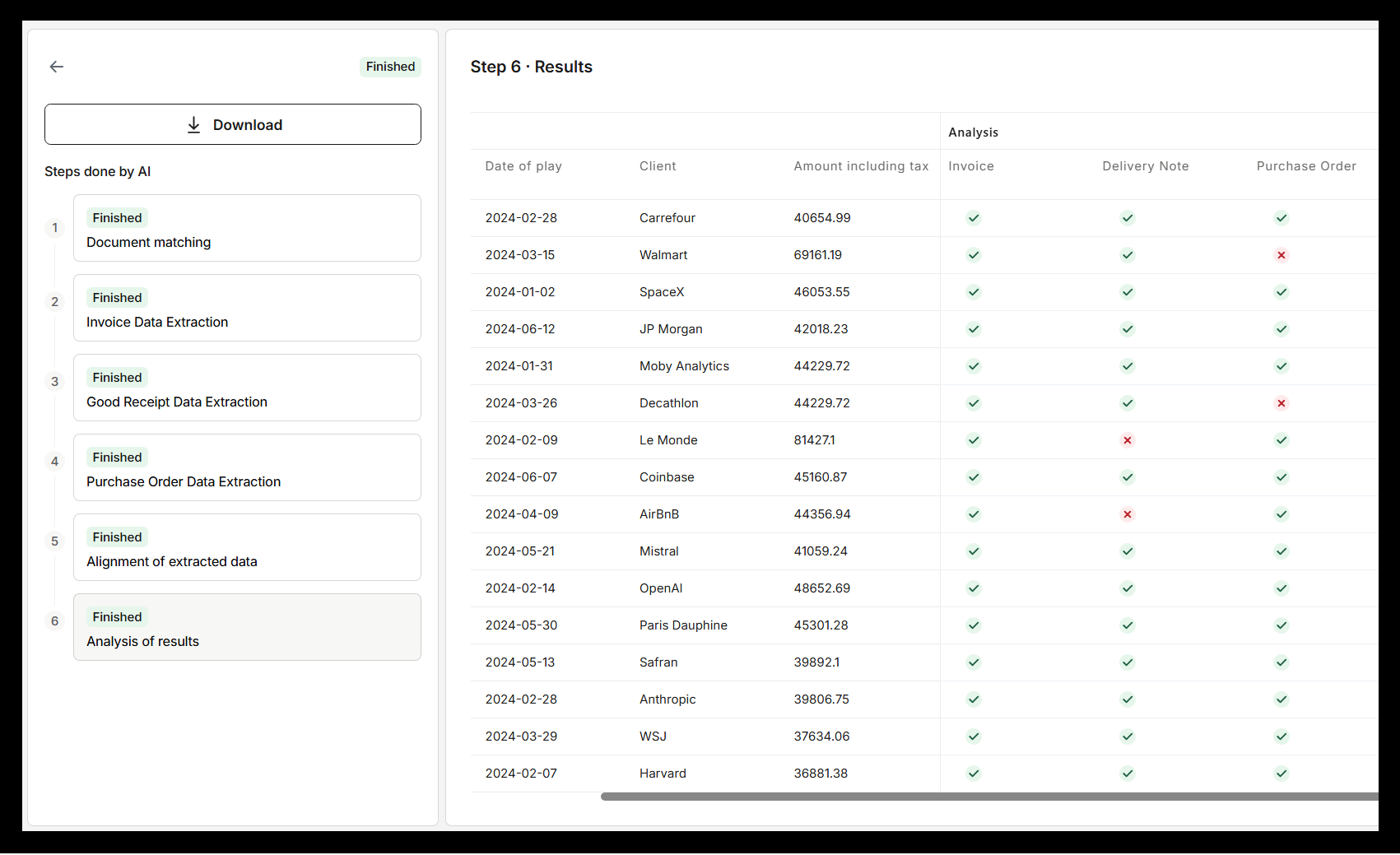Click Decathlon's failed Purchase Order icon
The image size is (1400, 855).
tap(1281, 403)
